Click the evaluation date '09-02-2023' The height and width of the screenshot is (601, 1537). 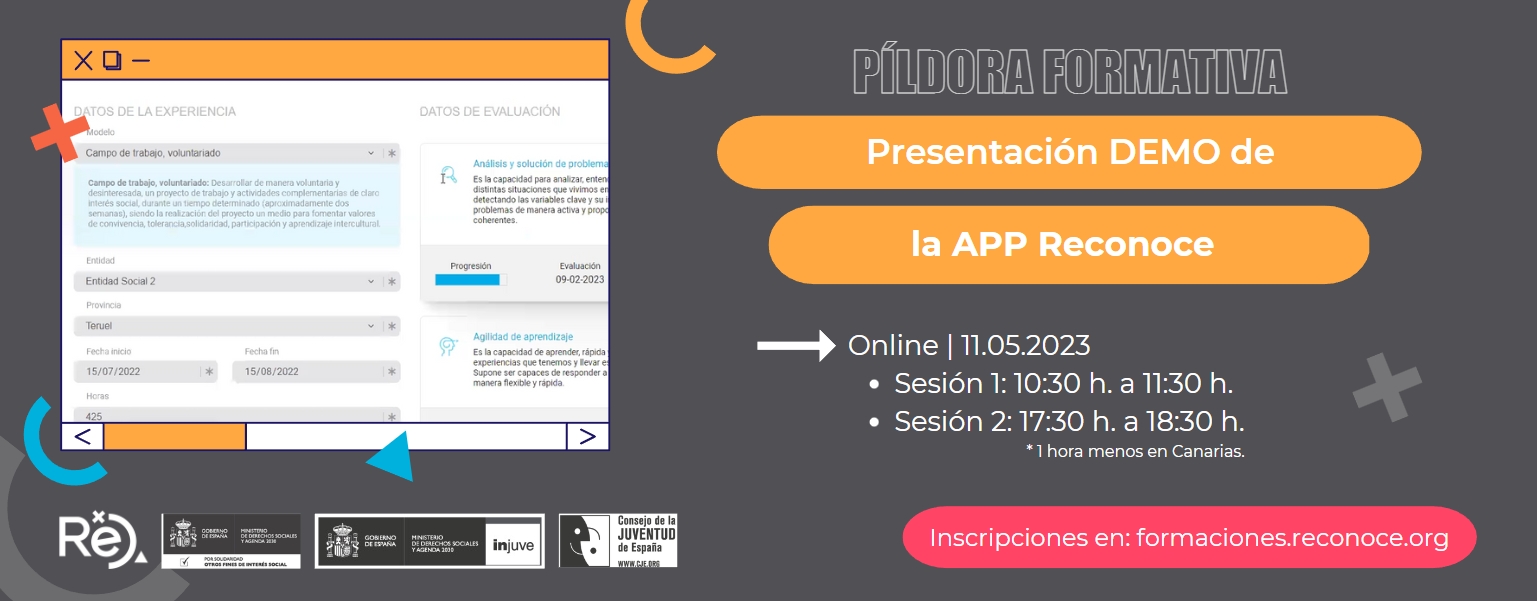point(581,280)
